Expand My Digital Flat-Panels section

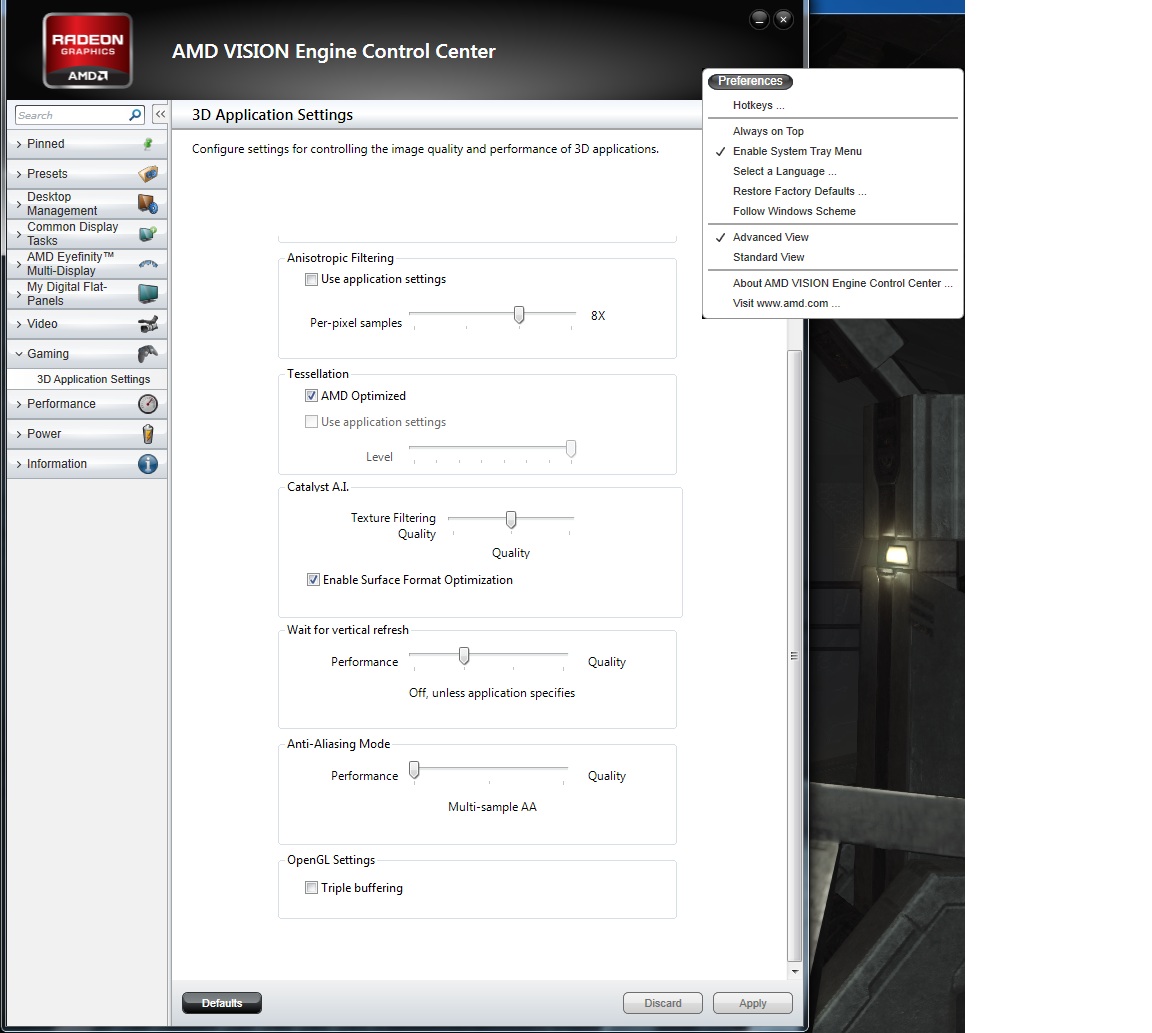click(19, 294)
